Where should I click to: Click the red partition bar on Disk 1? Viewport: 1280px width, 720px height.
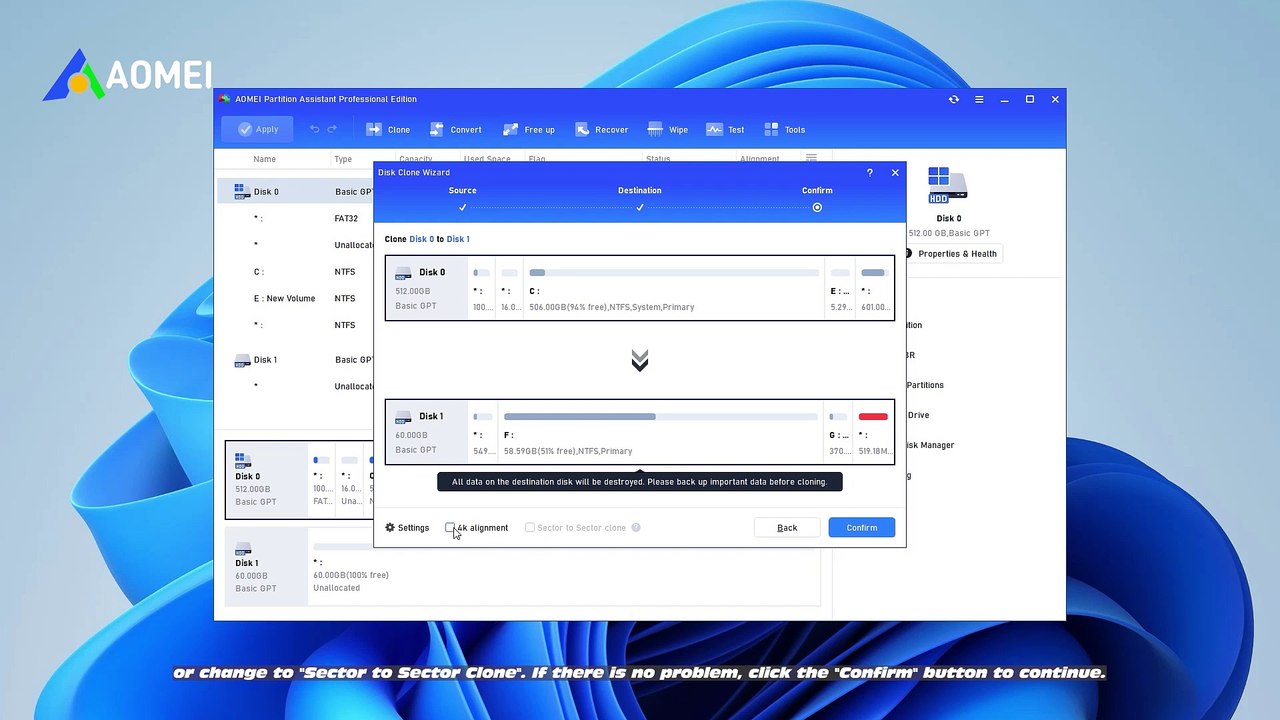(873, 416)
